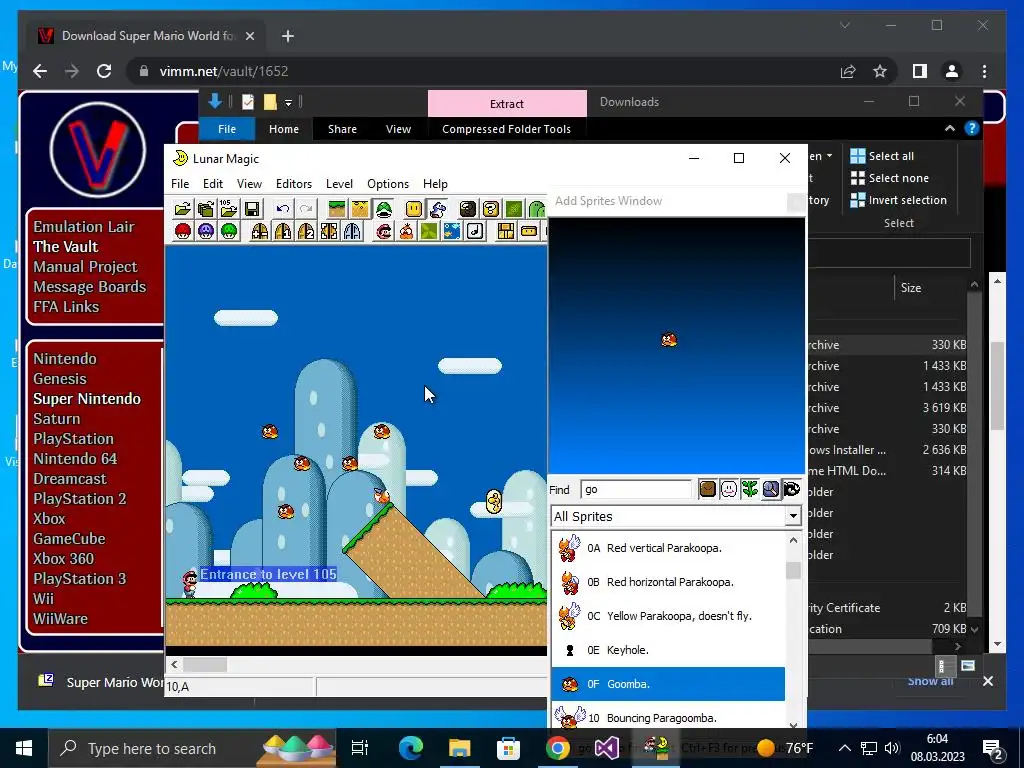Select the Layer 1 grass editing icon
Screen dimensions: 1024x768
coord(337,209)
